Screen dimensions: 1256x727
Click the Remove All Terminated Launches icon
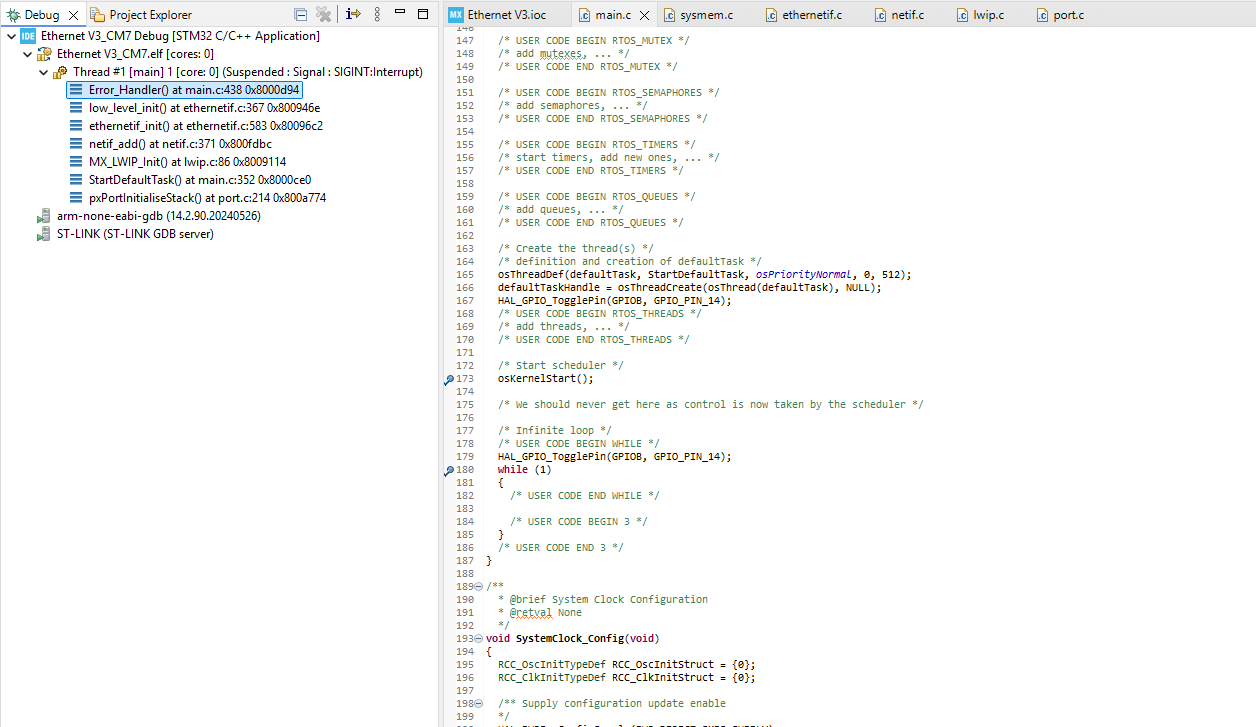(x=323, y=14)
